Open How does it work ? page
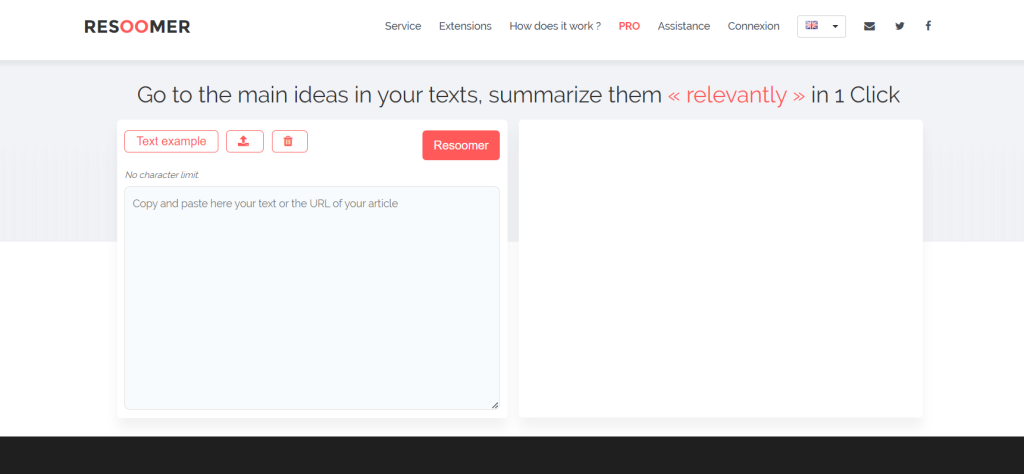 point(555,26)
